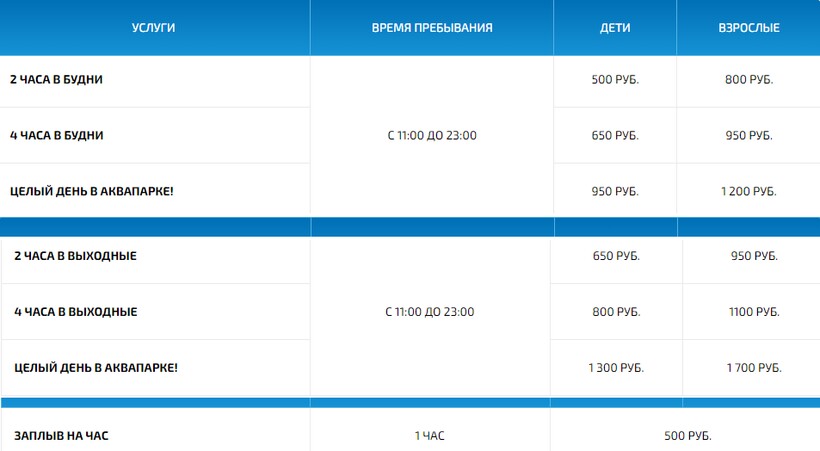This screenshot has width=820, height=451.
Task: Click weekday hours С 11:00 ДО 23:00
Action: click(x=431, y=135)
